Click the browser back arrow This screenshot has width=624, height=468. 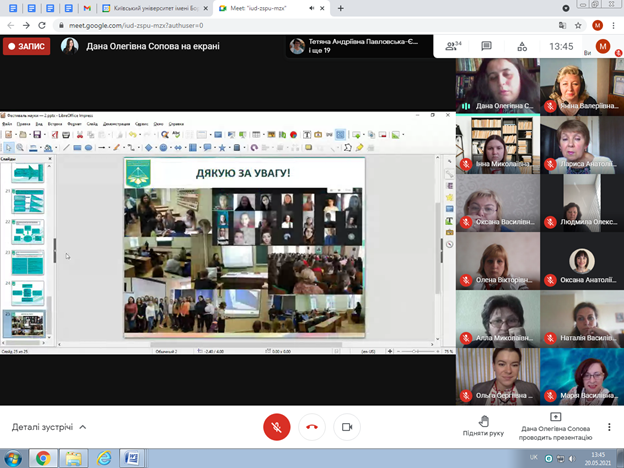[x=10, y=24]
